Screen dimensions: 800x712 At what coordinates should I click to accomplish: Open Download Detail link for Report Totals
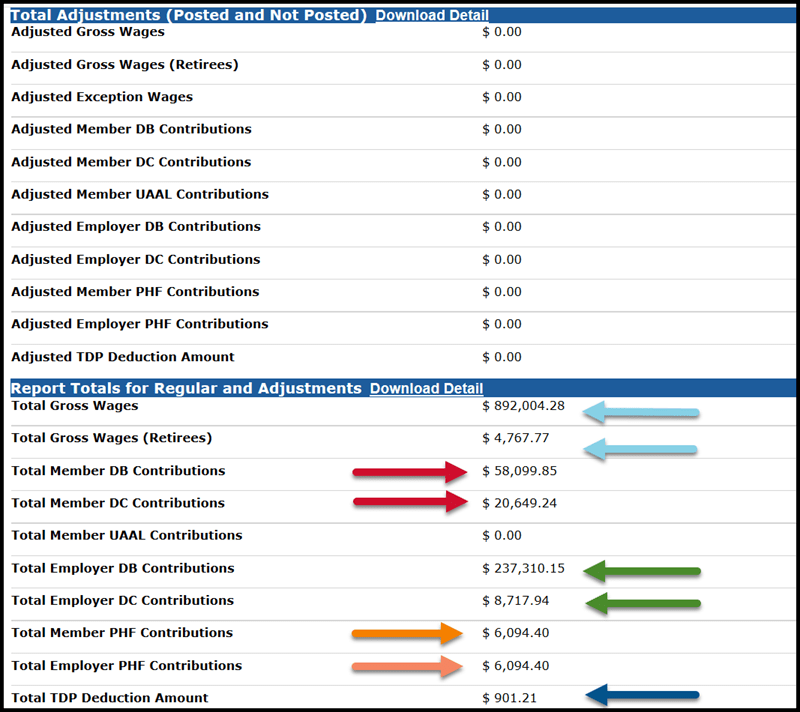click(426, 388)
